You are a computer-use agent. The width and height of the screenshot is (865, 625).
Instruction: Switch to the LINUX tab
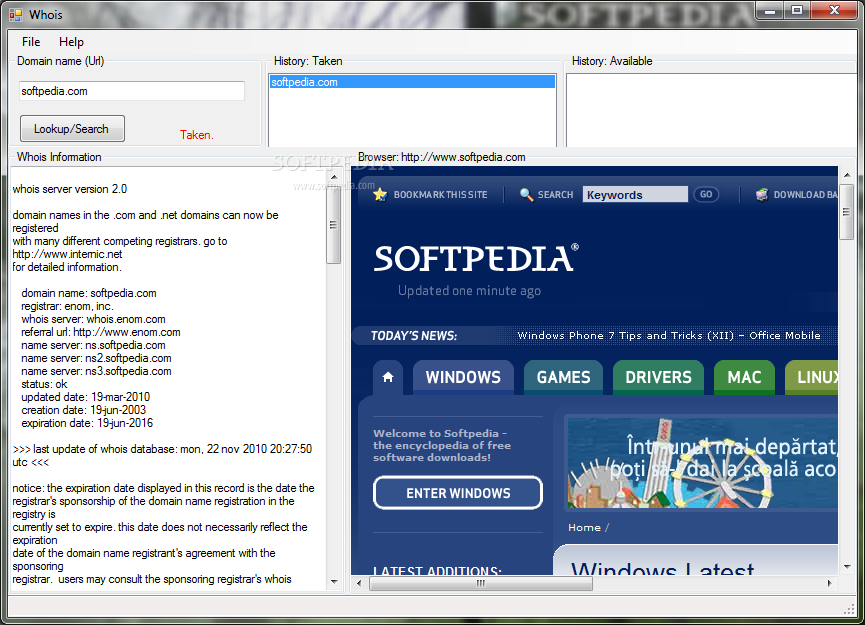[x=811, y=377]
